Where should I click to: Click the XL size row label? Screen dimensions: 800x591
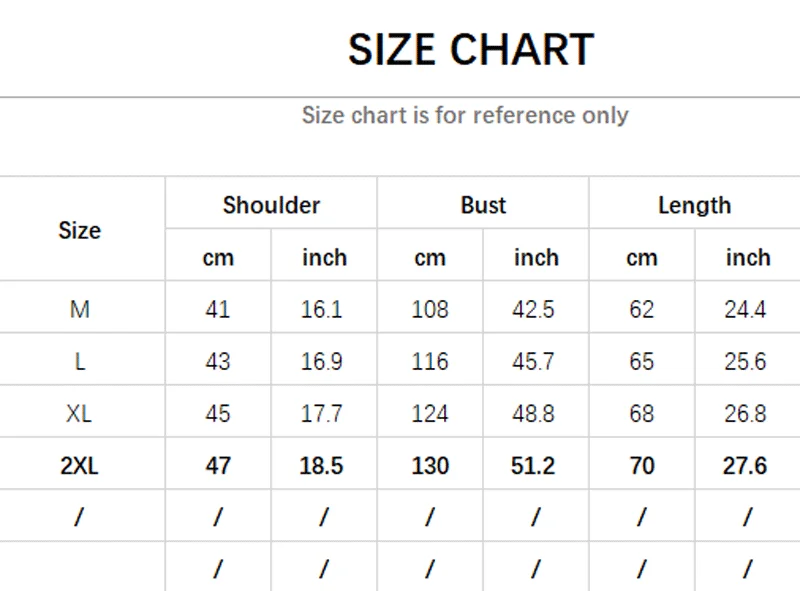(x=79, y=413)
